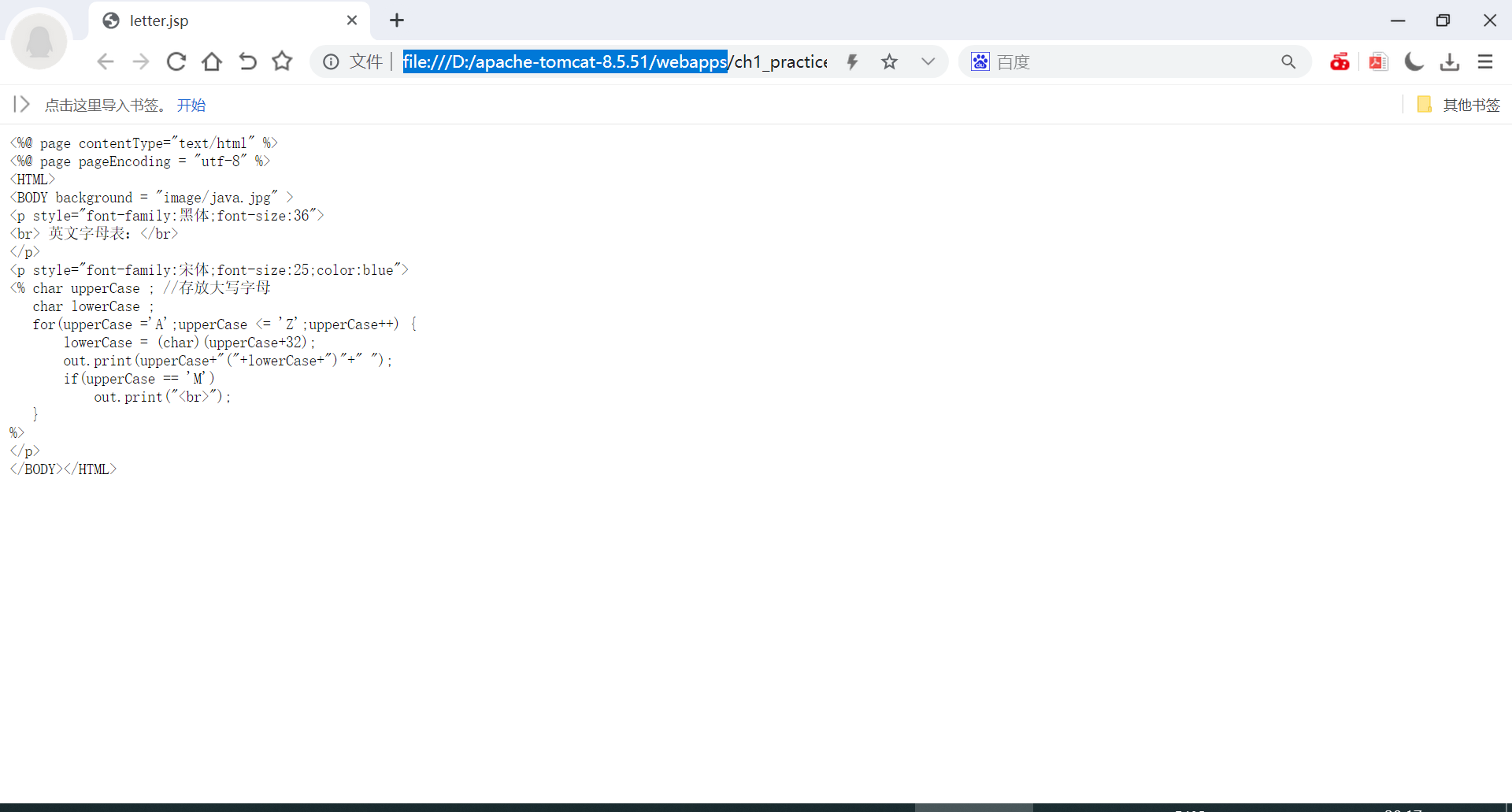The image size is (1512, 812).
Task: Close the letter.jsp tab
Action: pos(352,20)
